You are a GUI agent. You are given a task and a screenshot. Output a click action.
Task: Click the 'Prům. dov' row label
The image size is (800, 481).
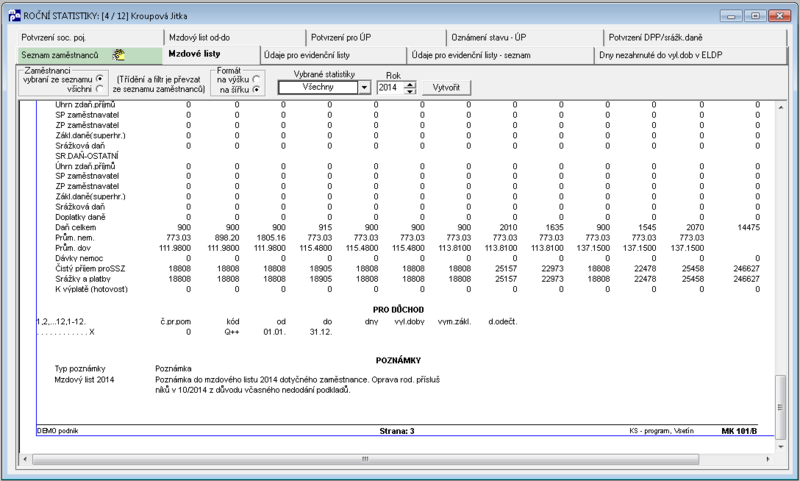(x=73, y=248)
